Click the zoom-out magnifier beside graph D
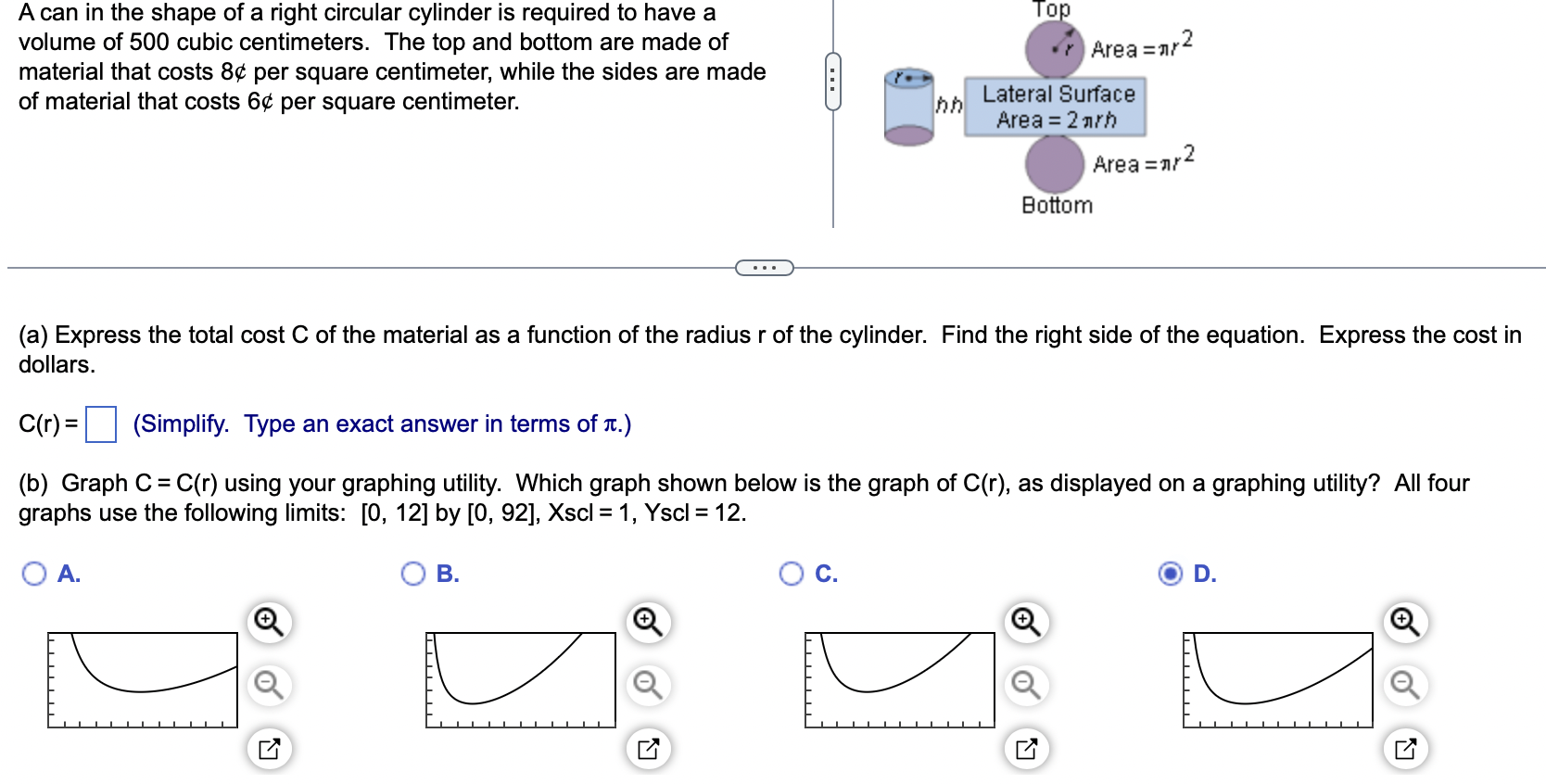The height and width of the screenshot is (784, 1546). coord(1403,683)
